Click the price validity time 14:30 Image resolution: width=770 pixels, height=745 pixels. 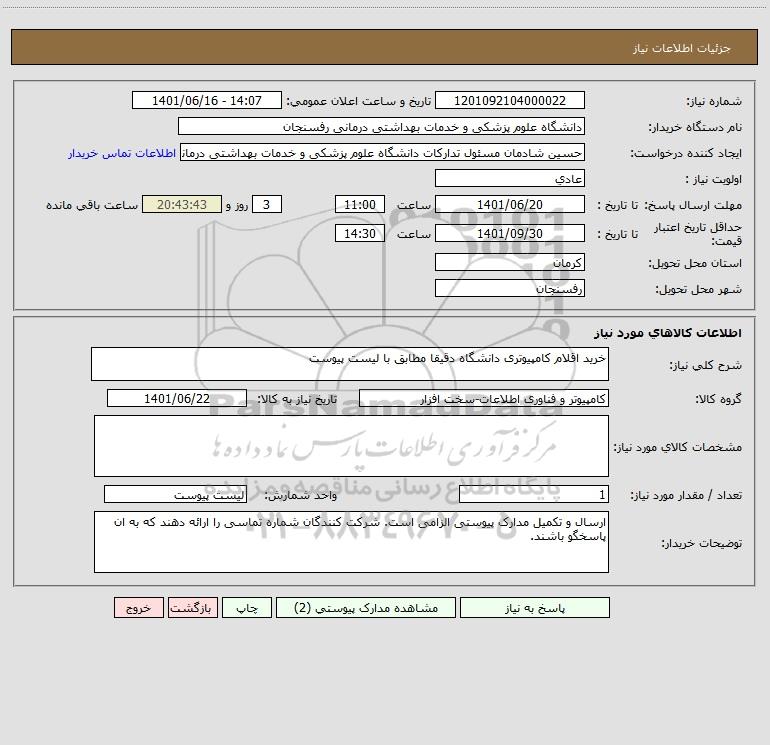359,233
